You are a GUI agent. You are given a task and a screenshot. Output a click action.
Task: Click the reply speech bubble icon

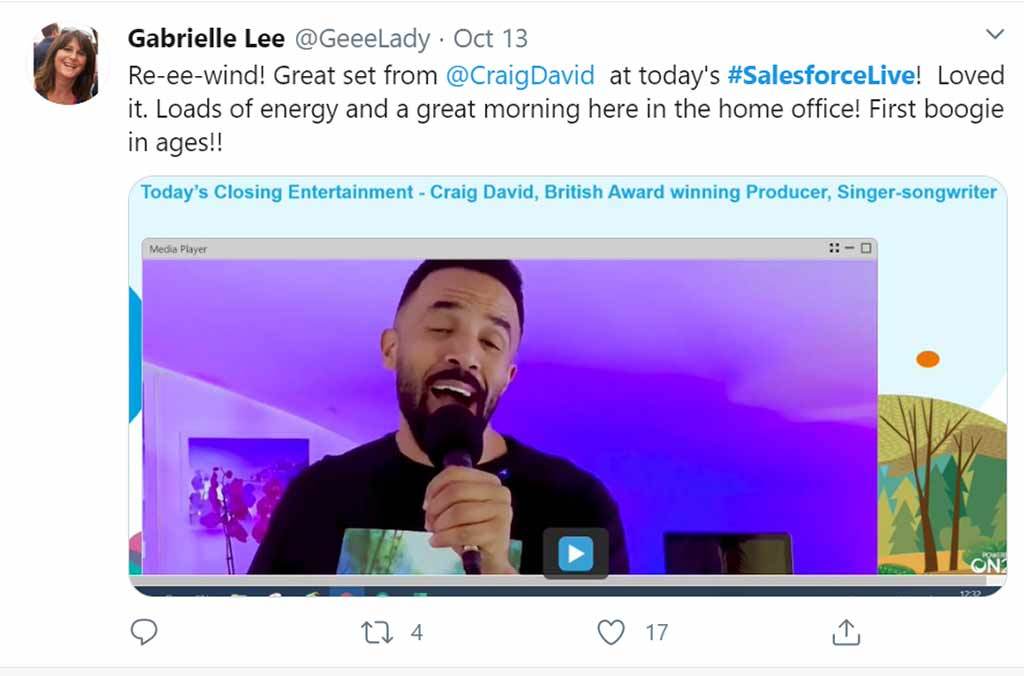(x=144, y=632)
